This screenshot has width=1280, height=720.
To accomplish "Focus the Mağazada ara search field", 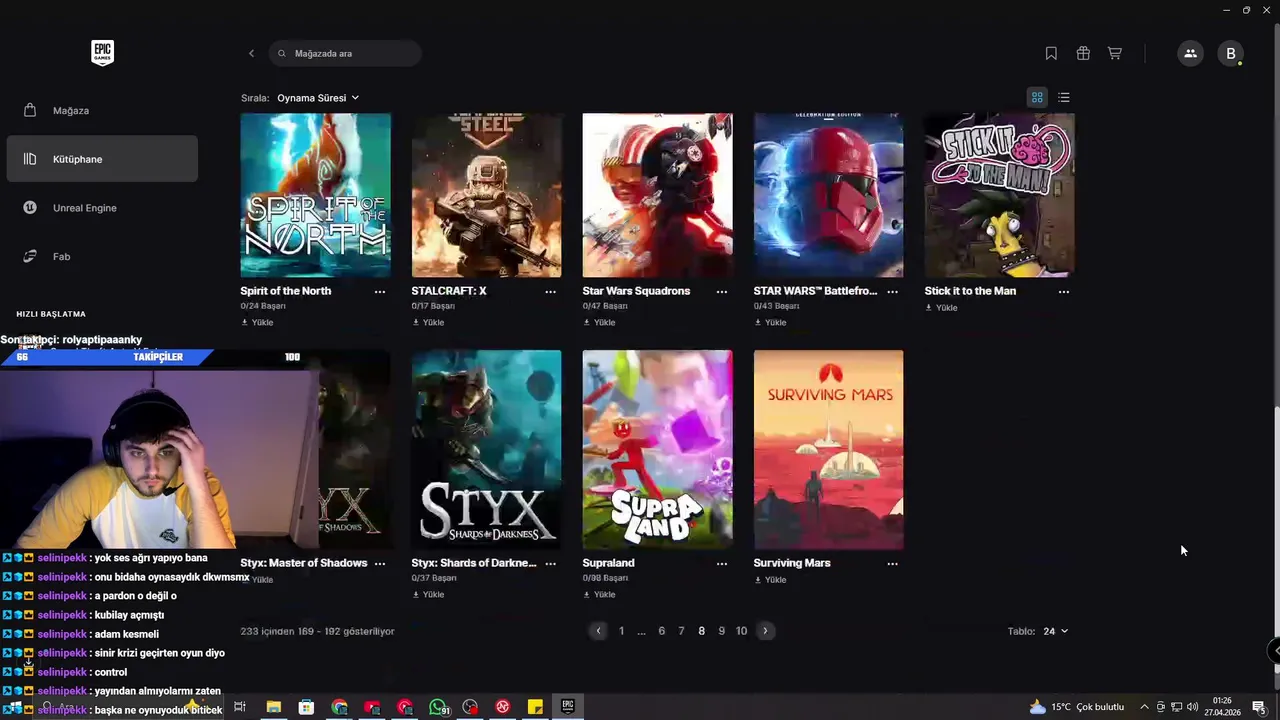I will coord(345,53).
